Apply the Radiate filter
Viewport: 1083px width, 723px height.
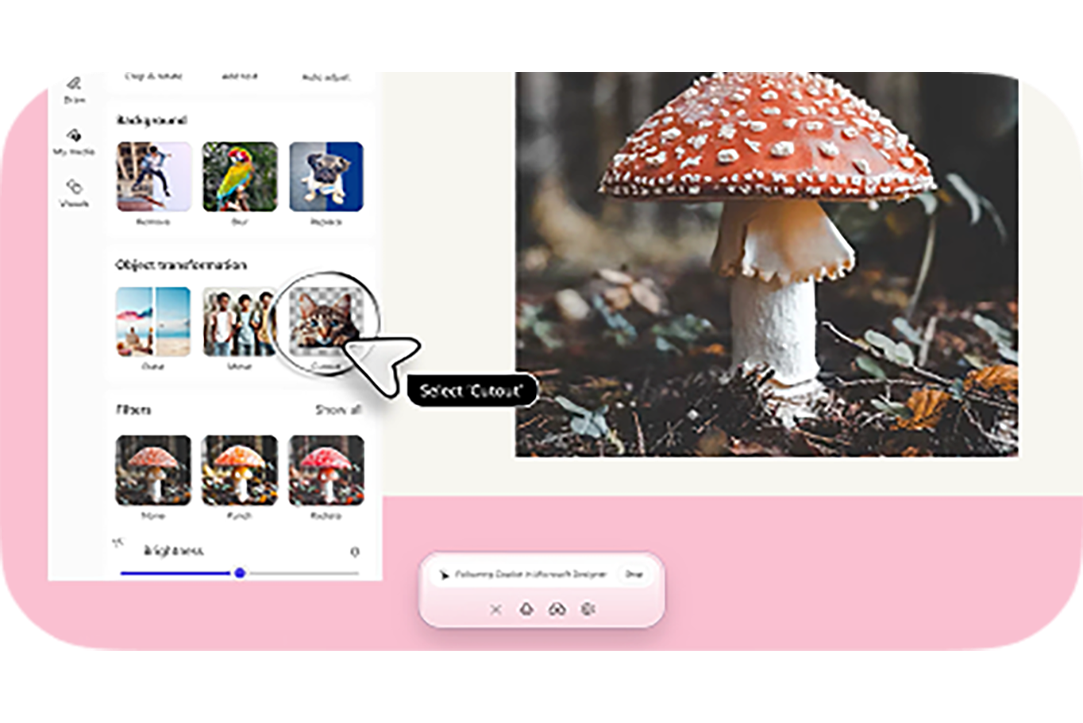[326, 468]
